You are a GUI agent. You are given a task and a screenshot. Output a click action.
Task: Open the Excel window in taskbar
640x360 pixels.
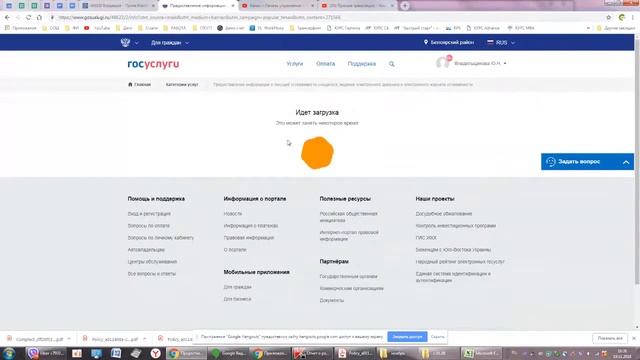pos(481,353)
